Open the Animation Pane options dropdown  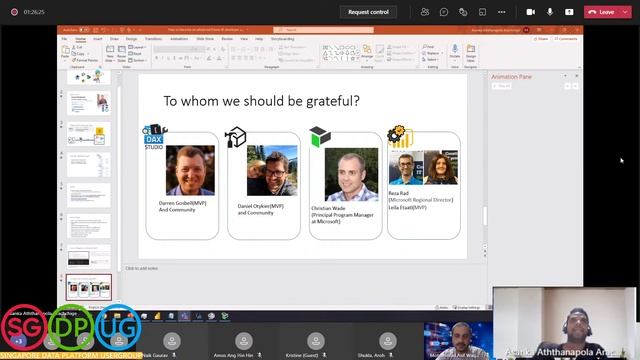[565, 76]
